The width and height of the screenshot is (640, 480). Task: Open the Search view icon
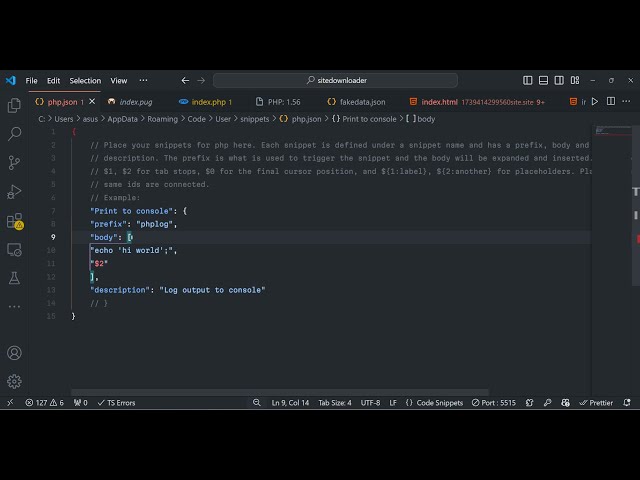point(14,133)
